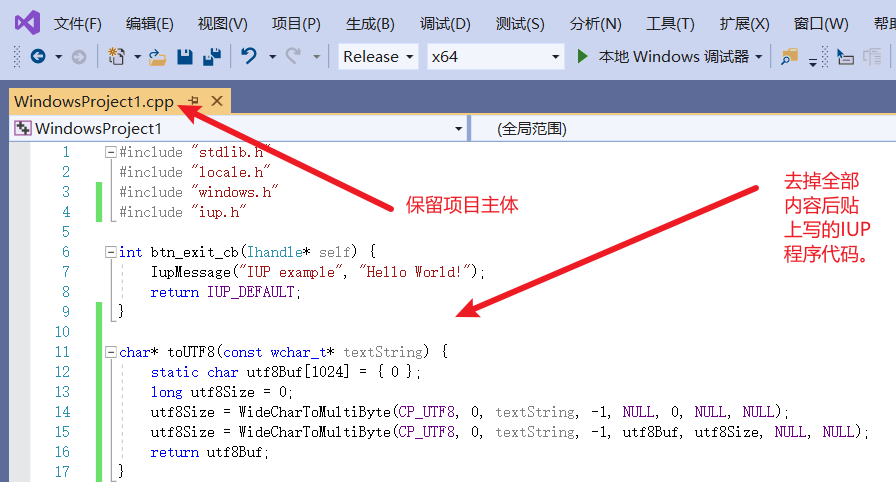
Task: Click the WindowsProject1 project icon in navigation bar
Action: click(23, 128)
